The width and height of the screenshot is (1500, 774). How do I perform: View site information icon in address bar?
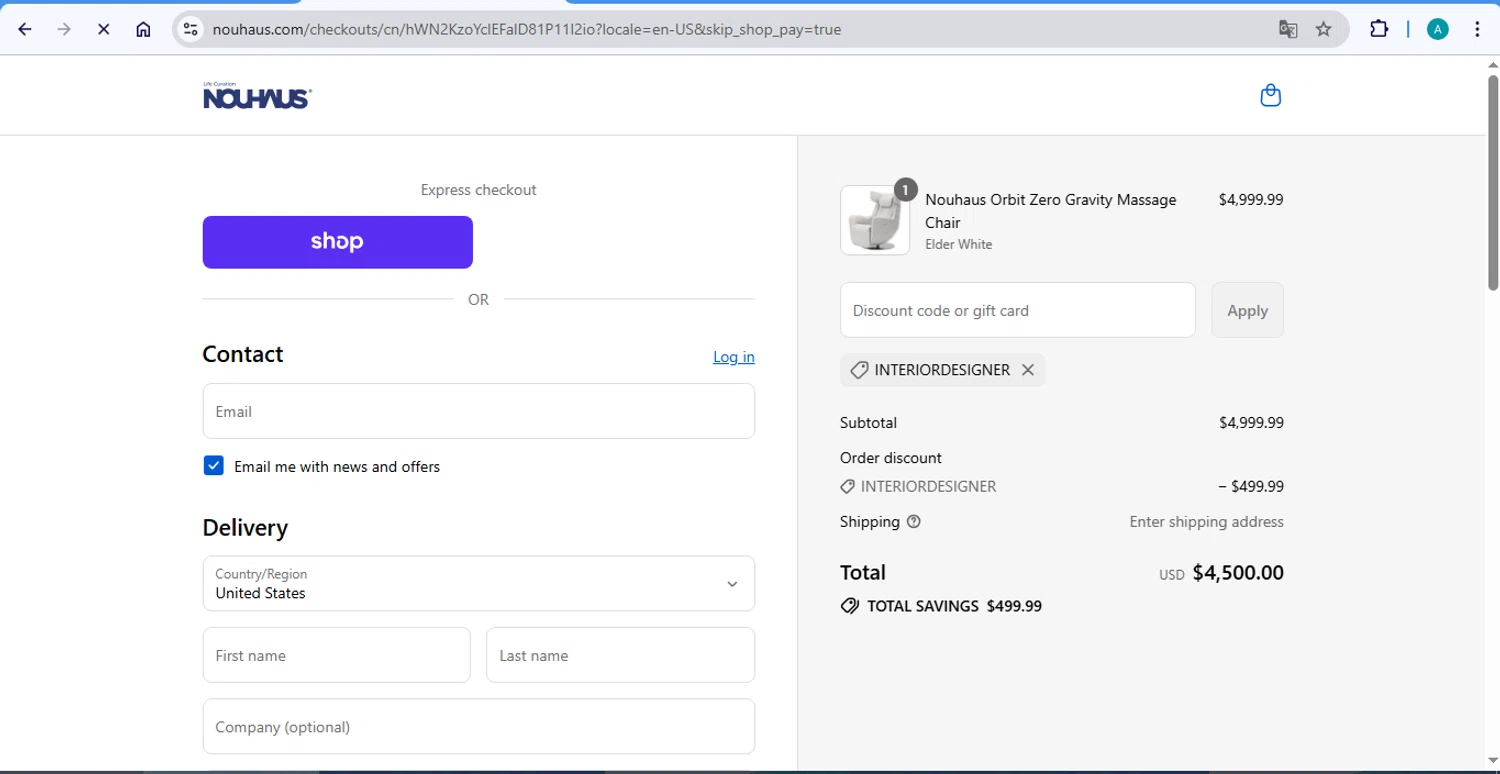click(x=191, y=29)
